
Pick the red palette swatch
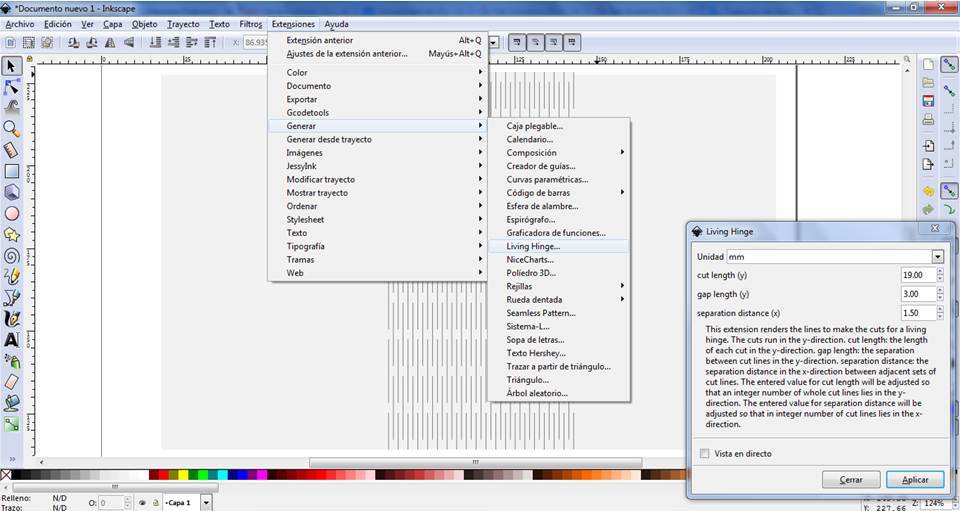pyautogui.click(x=164, y=475)
